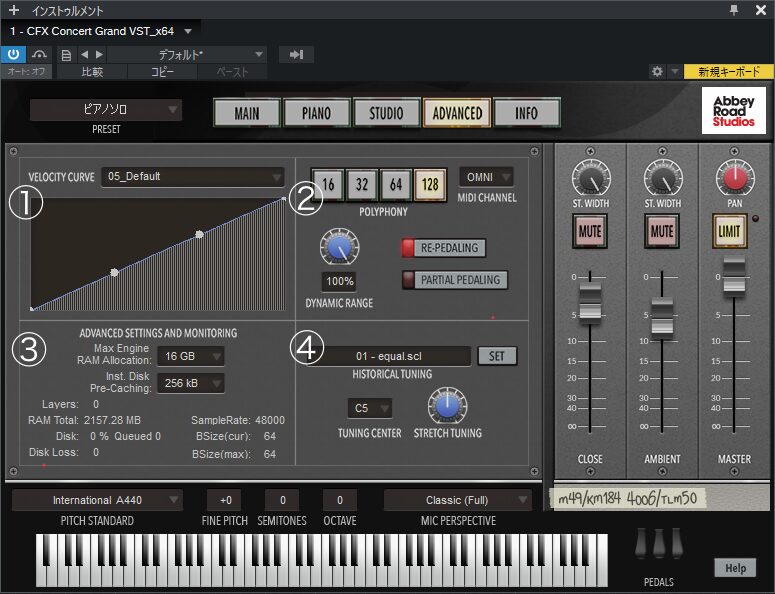Add a new instrument with plus icon
The image size is (775, 594).
pyautogui.click(x=14, y=10)
